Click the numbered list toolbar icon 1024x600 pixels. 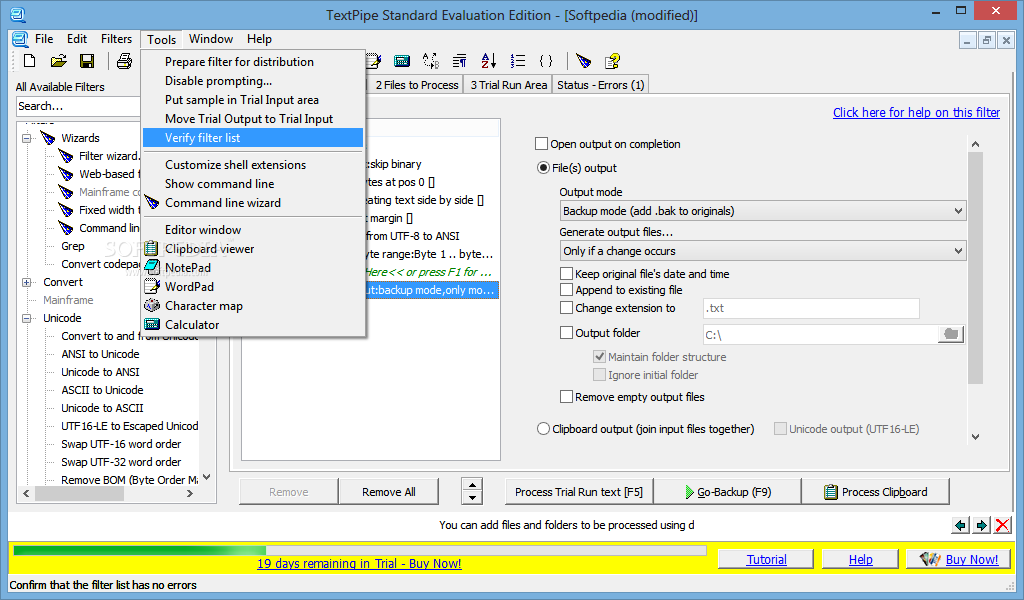(x=518, y=61)
